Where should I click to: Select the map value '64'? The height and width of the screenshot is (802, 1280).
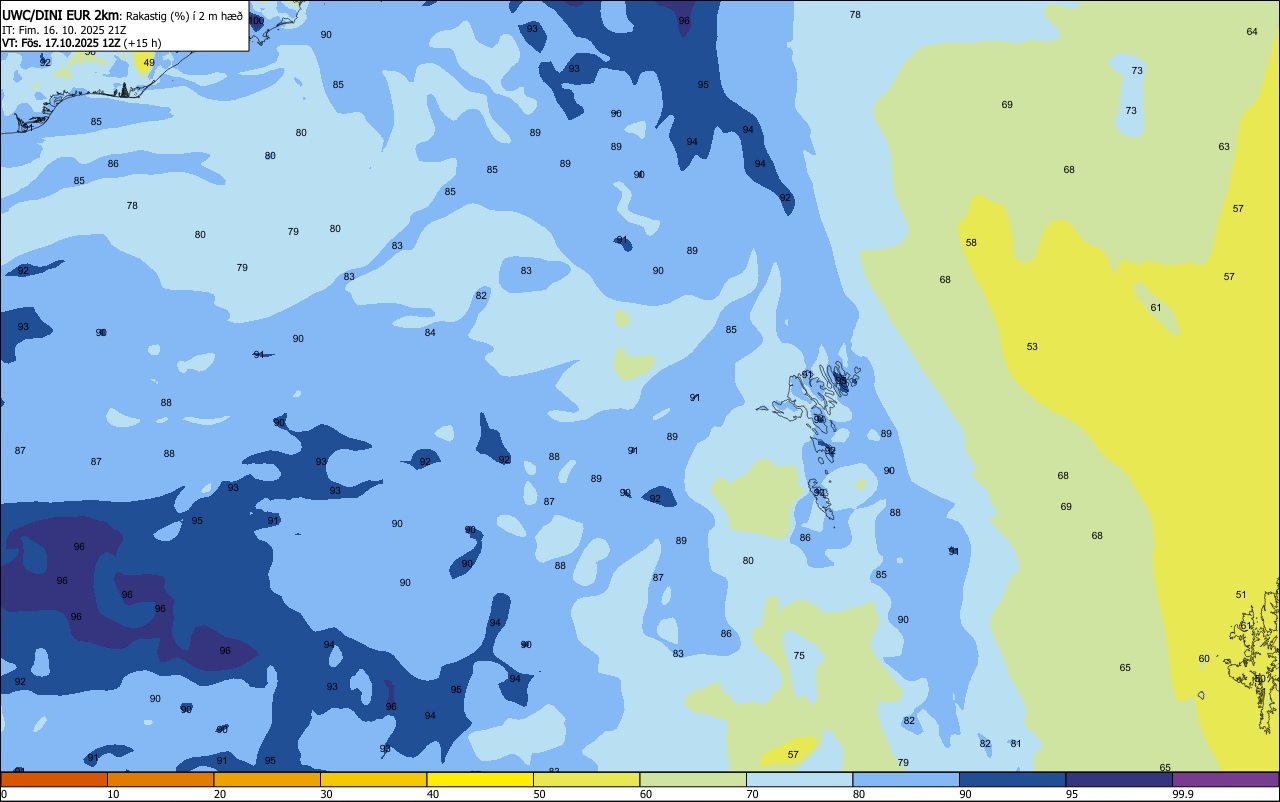(1252, 32)
